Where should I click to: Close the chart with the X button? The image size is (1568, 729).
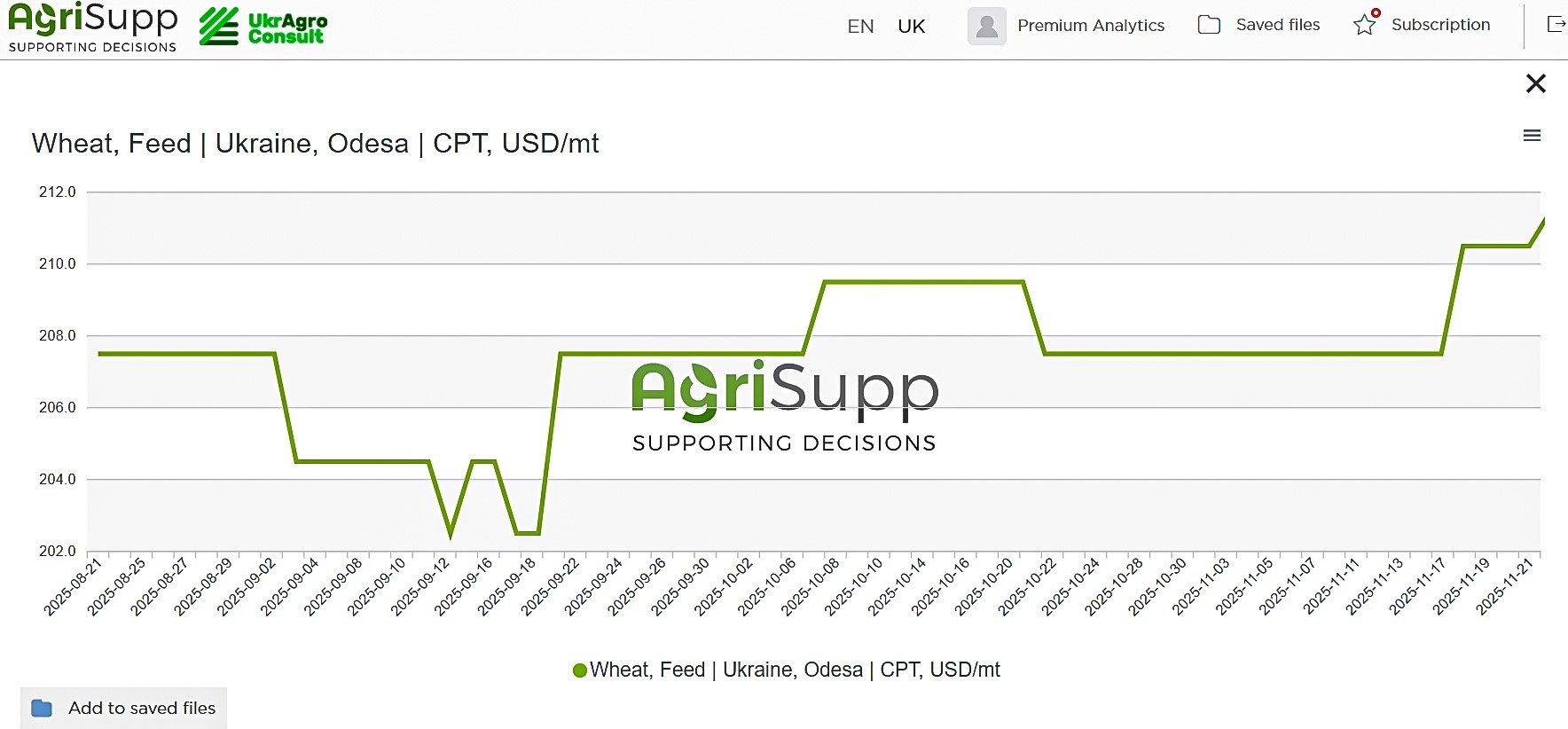pos(1535,83)
